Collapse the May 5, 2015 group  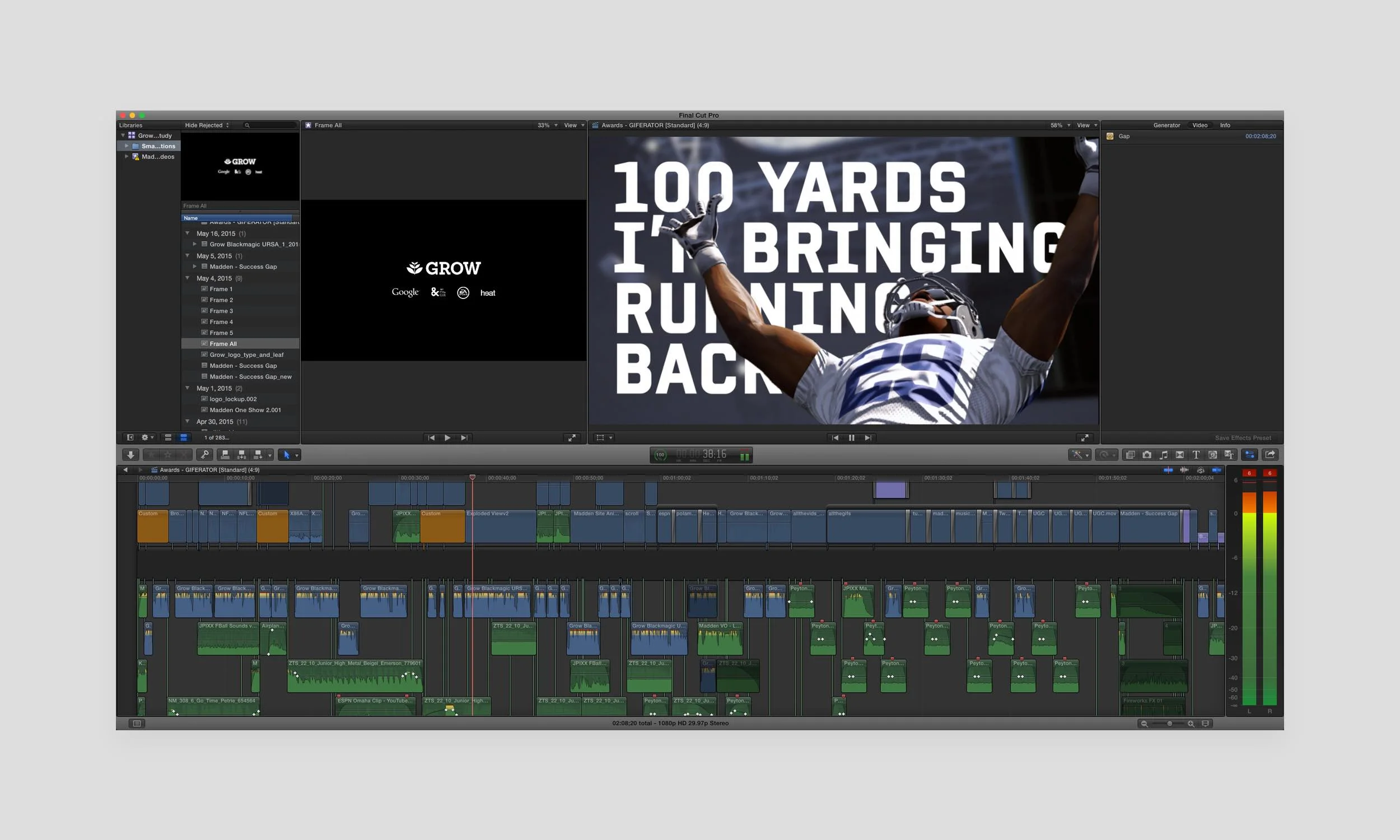(187, 255)
